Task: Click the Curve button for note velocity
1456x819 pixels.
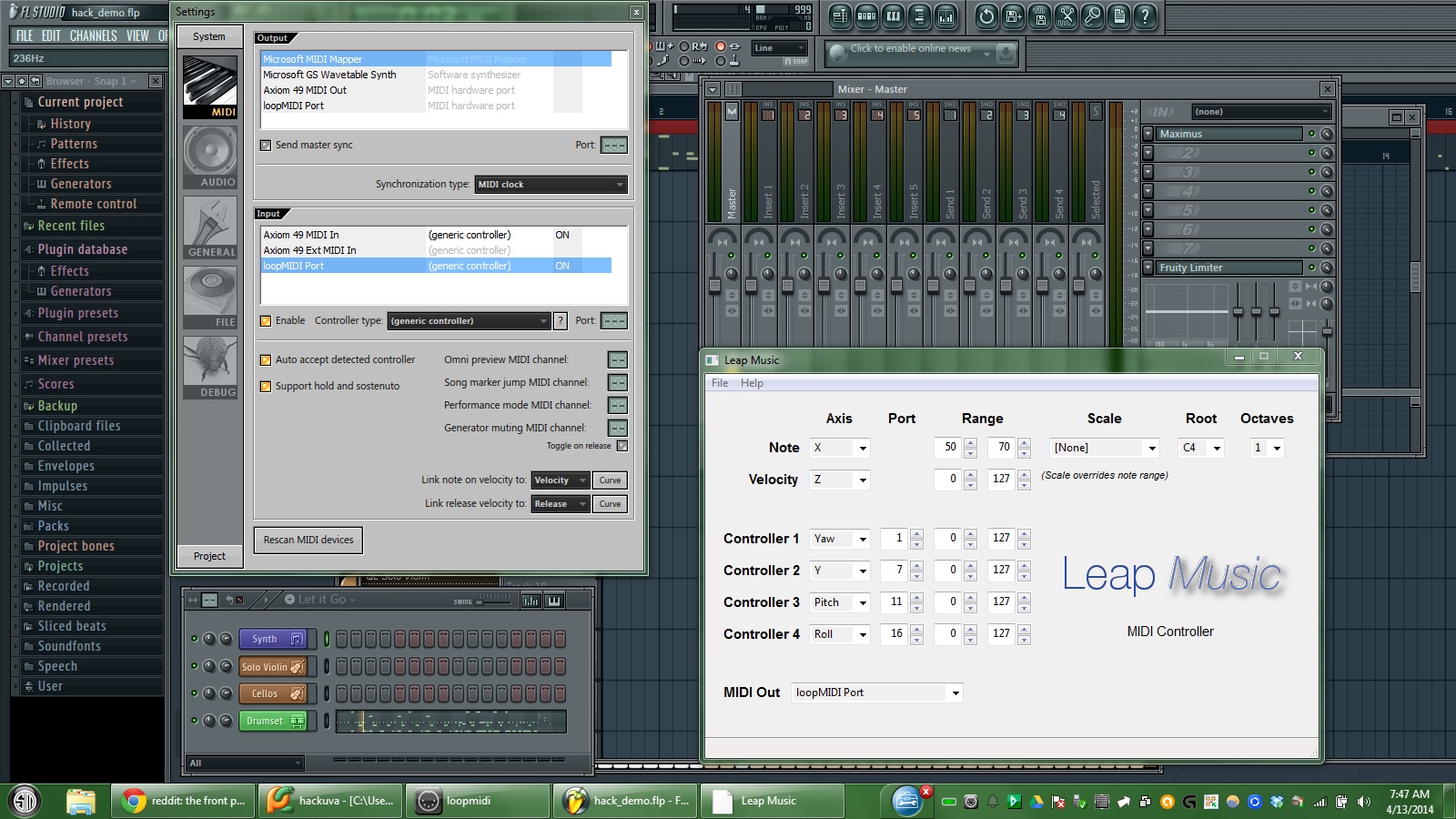Action: 610,480
